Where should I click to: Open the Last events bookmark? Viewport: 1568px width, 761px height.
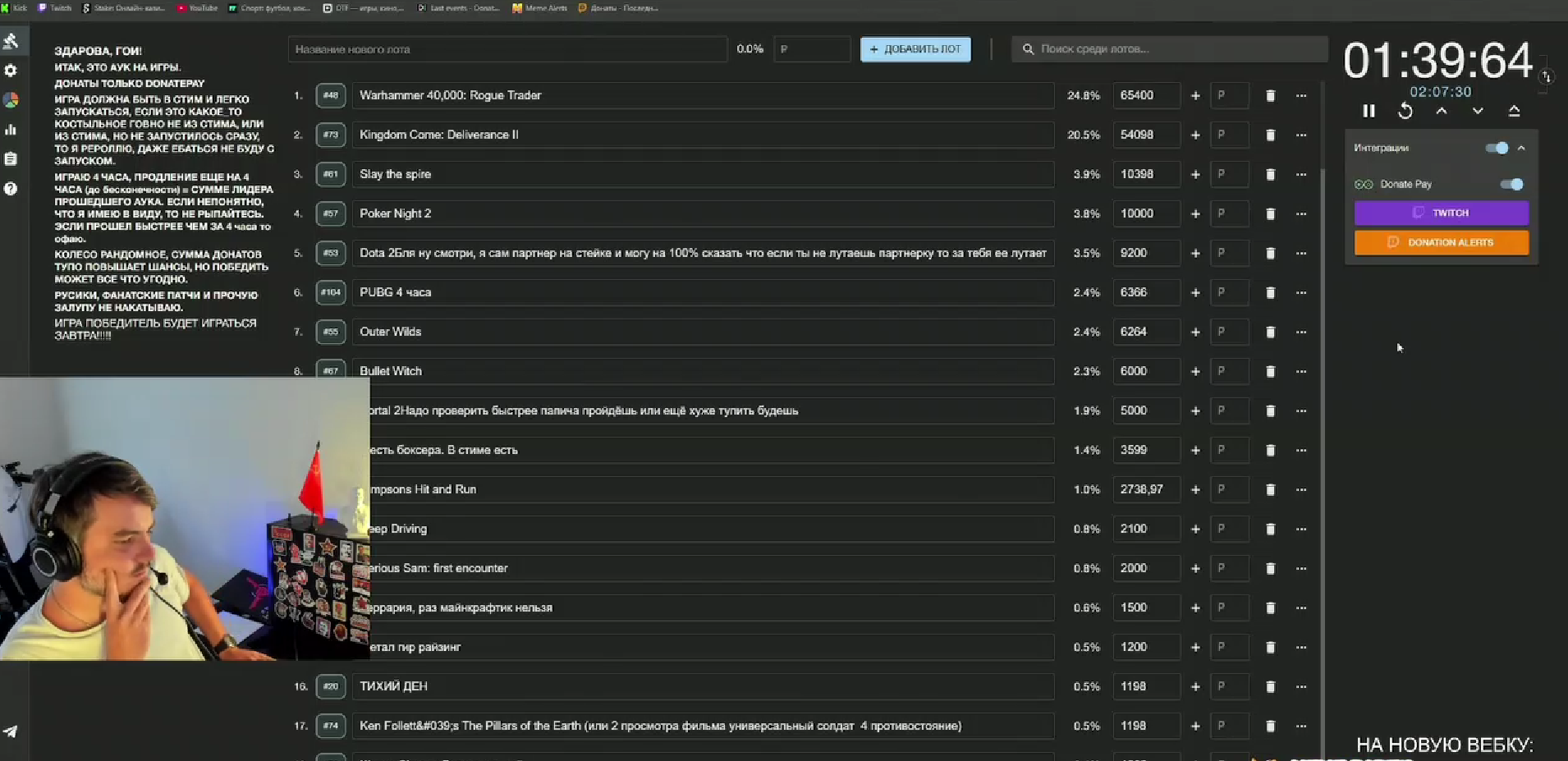pos(459,7)
